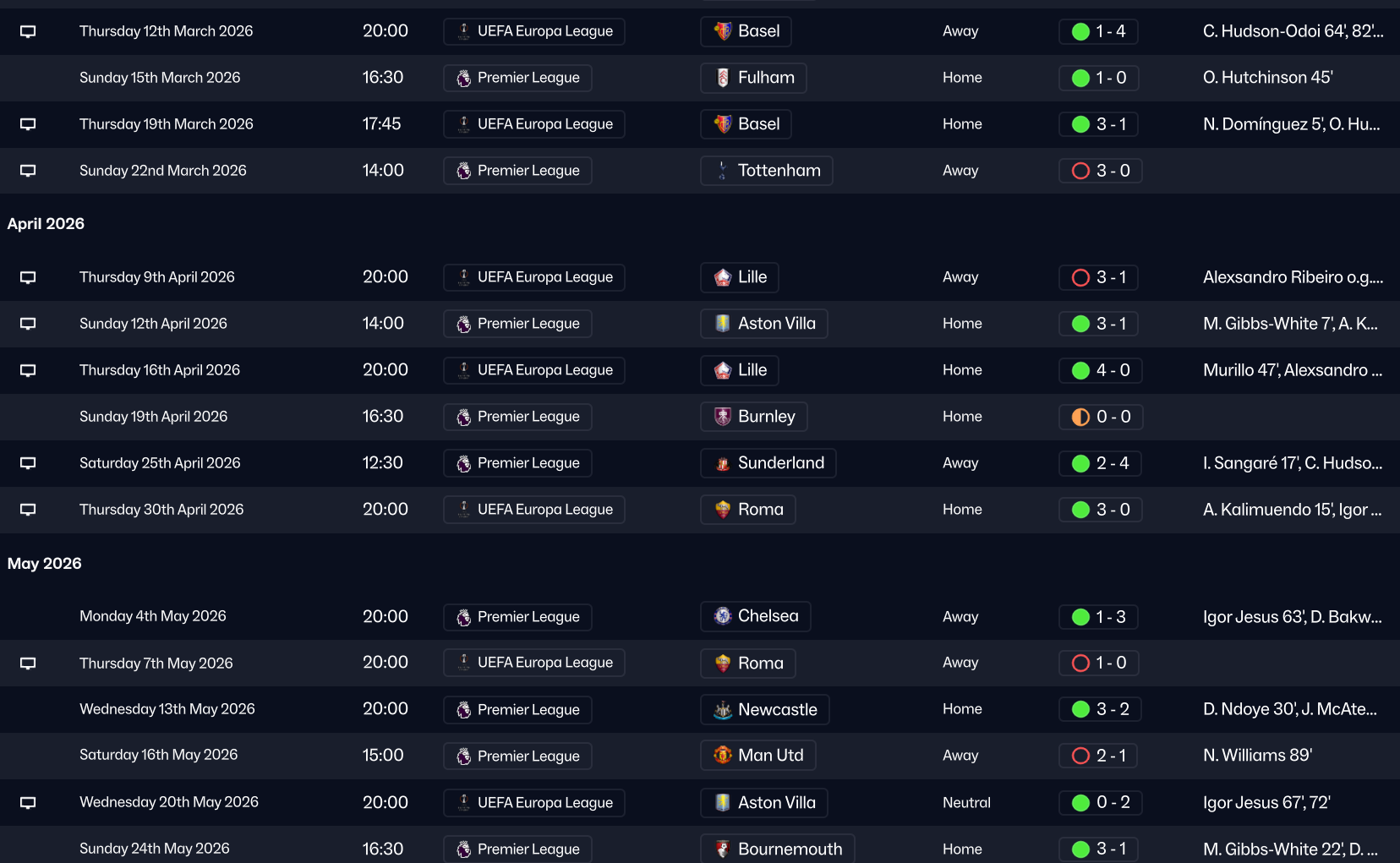Click the red loss indicator for Roma away
This screenshot has height=863, width=1400.
1080,663
